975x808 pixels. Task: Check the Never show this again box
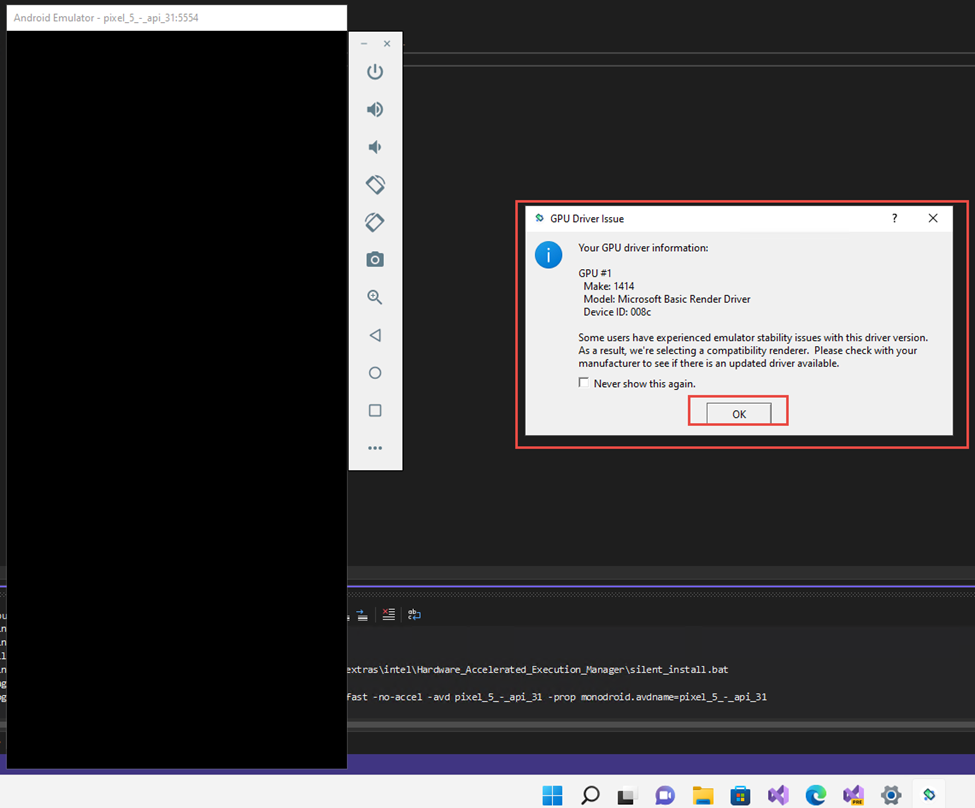point(583,382)
